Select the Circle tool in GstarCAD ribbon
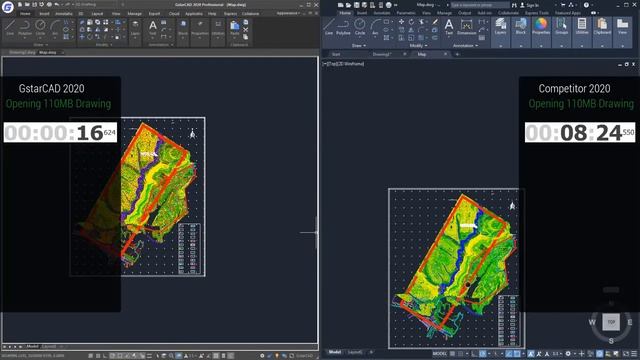This screenshot has width=640, height=360. (x=40, y=28)
